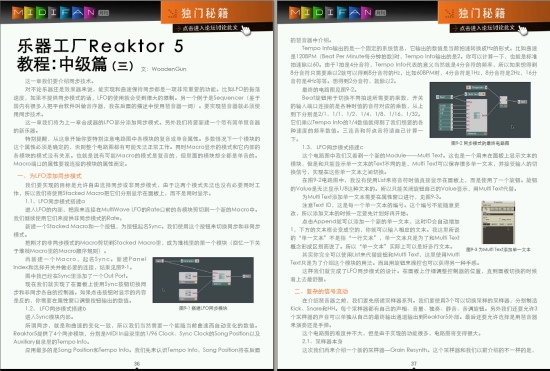Click small icon in left orange banner

coord(172,13)
